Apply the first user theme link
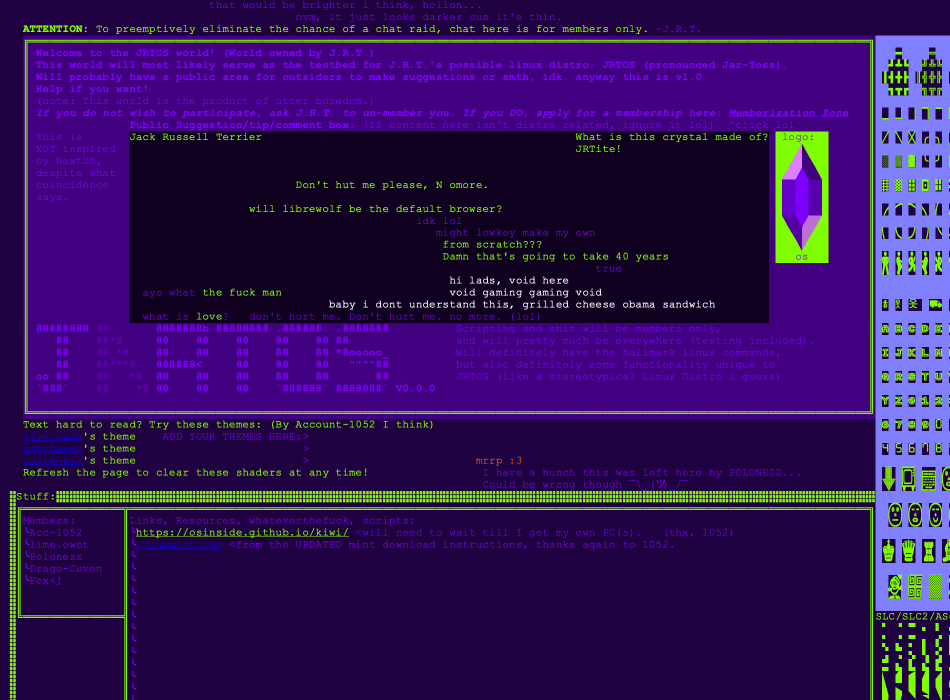This screenshot has height=700, width=950. [52, 437]
